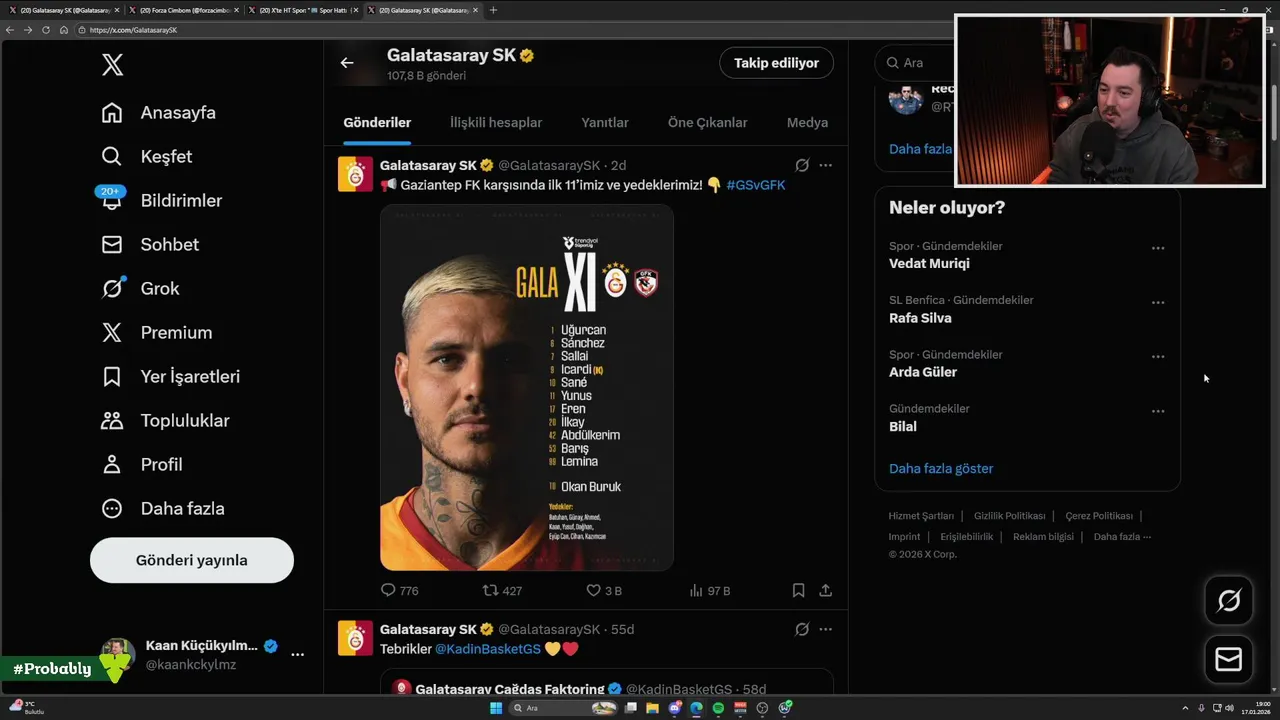Click Grok icon on Gaziantep FK post
This screenshot has width=1280, height=720.
(802, 166)
